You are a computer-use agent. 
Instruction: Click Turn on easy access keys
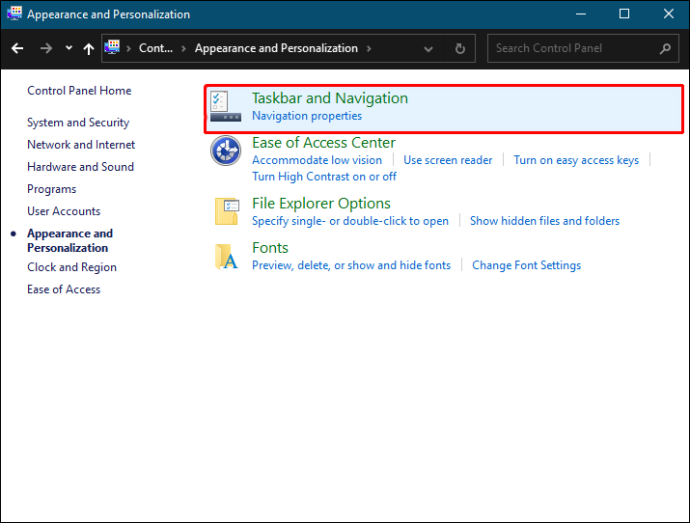576,160
